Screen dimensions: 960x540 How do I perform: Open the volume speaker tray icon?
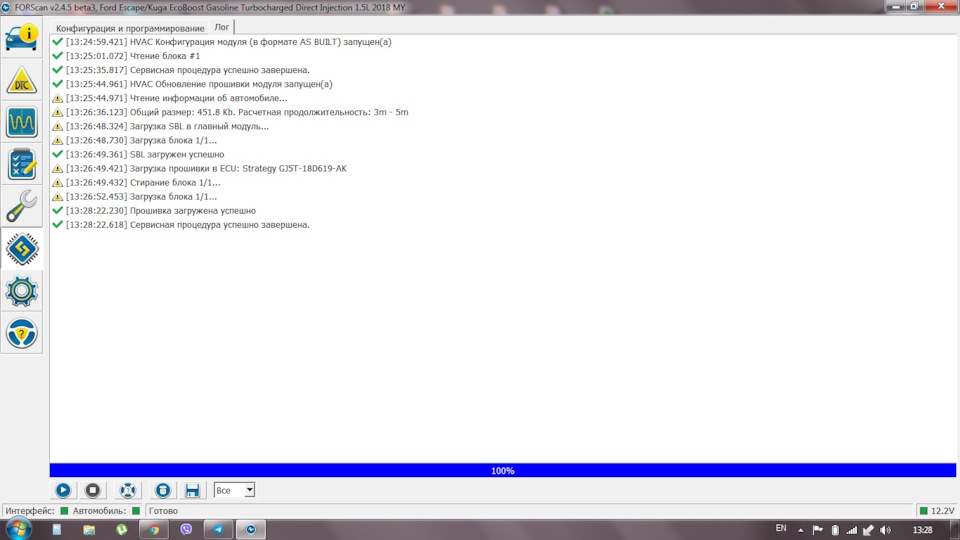(885, 530)
